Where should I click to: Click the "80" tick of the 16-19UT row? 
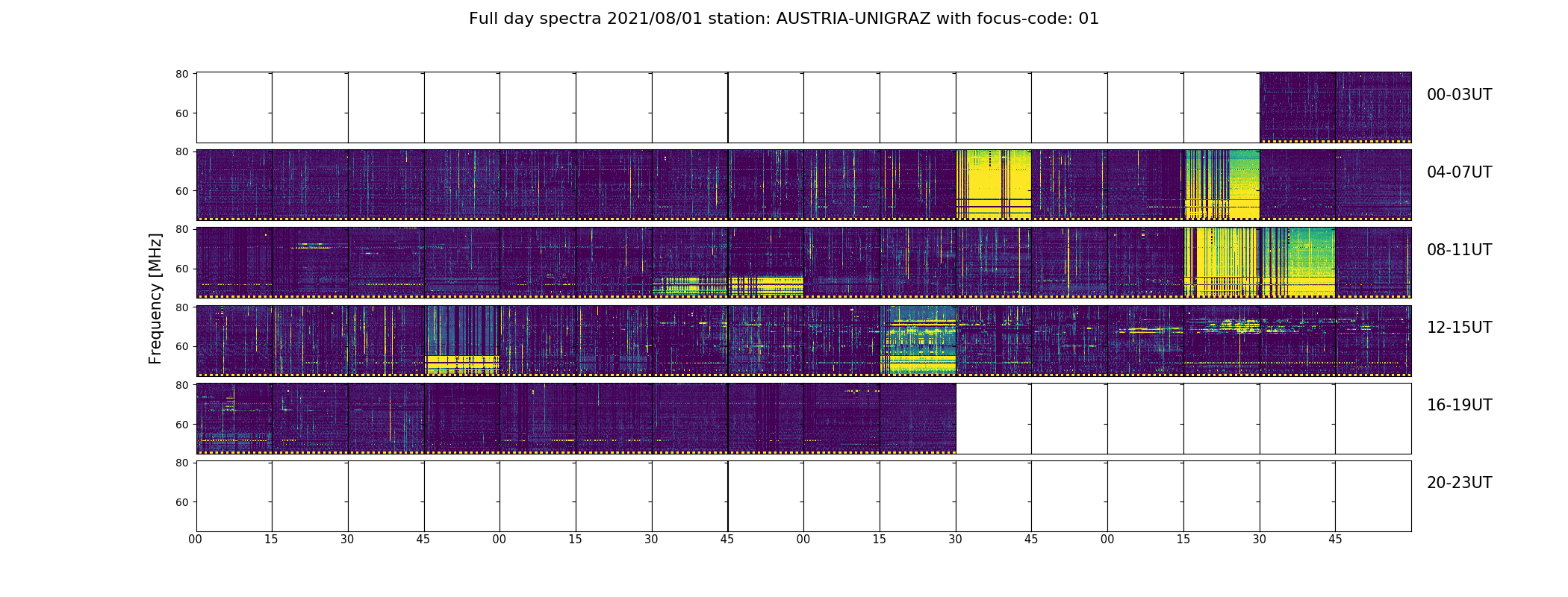point(181,385)
